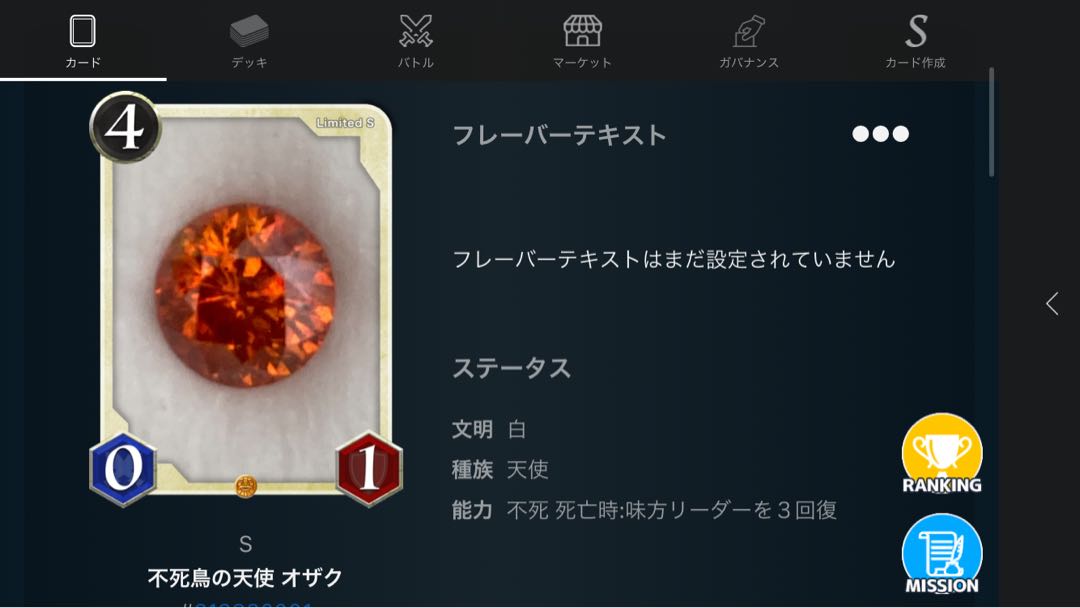Open the ガバナンス governance icon
The width and height of the screenshot is (1080, 608).
749,31
